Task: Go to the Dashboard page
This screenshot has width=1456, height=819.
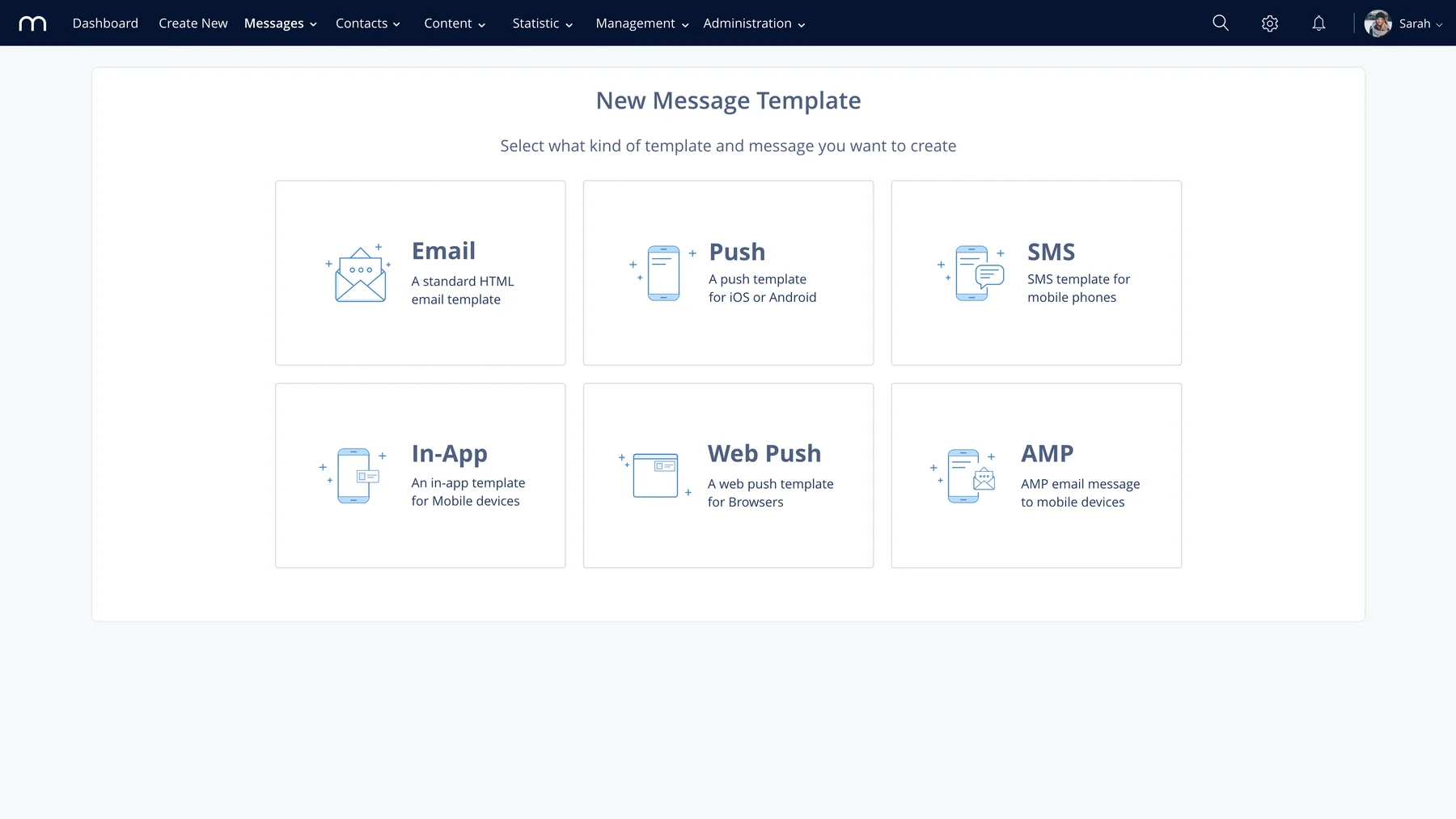Action: (105, 23)
